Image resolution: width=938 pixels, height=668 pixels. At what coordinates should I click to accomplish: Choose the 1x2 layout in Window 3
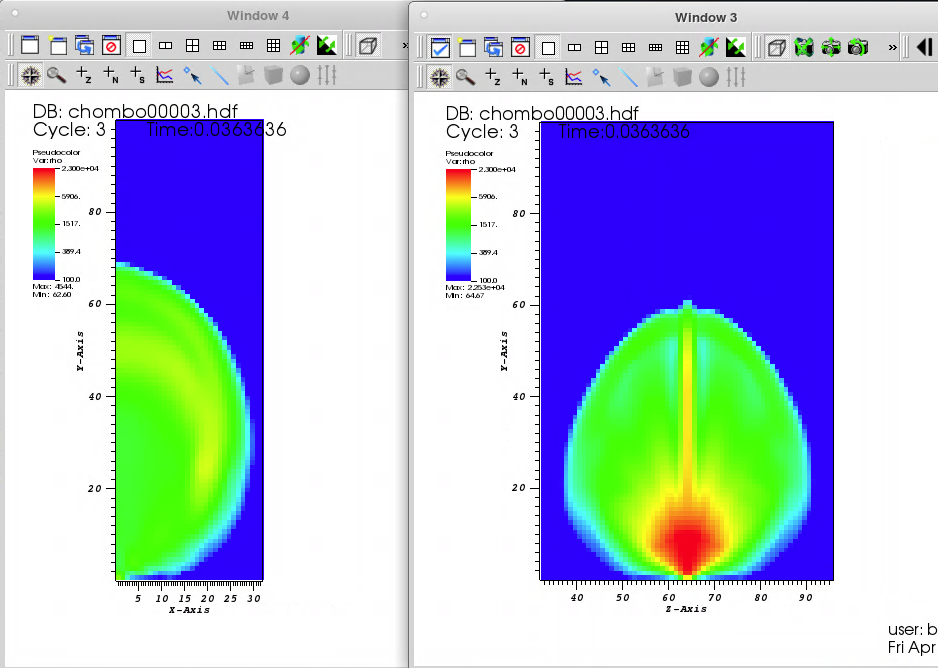[574, 47]
